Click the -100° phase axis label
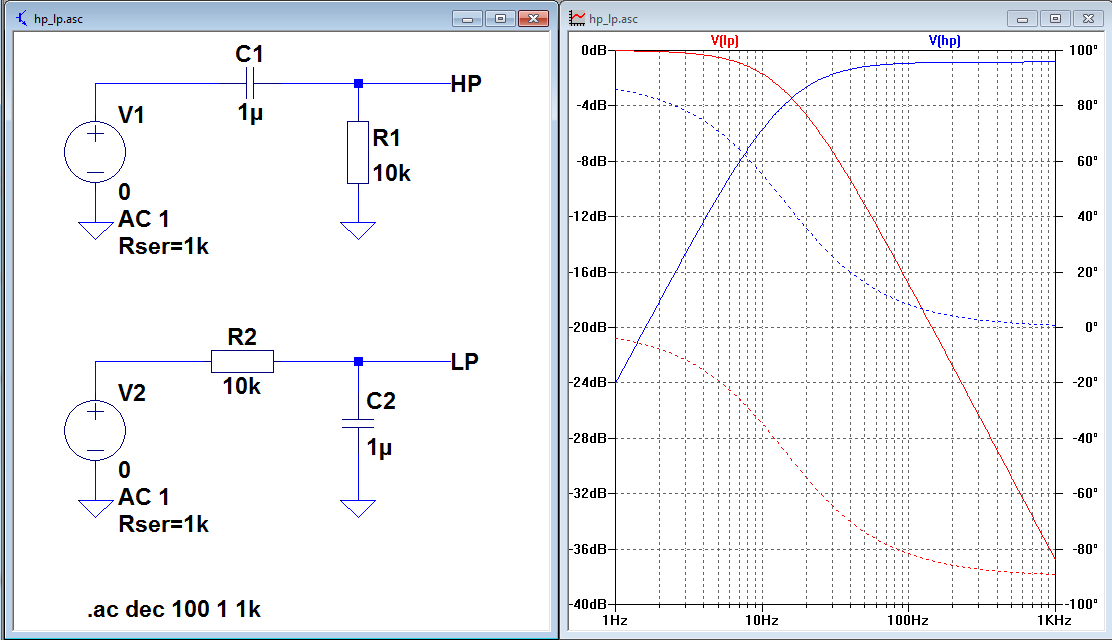Image resolution: width=1112 pixels, height=640 pixels. coord(1082,605)
